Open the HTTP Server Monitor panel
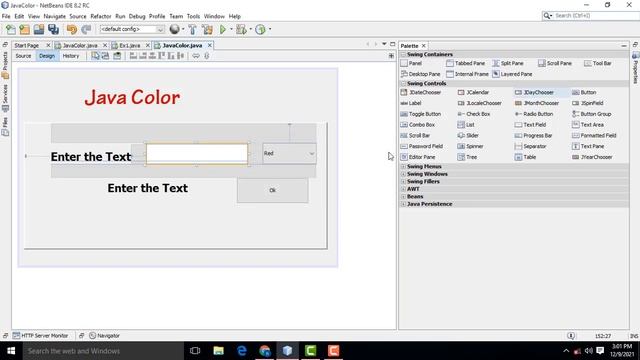640x360 pixels. [x=40, y=336]
